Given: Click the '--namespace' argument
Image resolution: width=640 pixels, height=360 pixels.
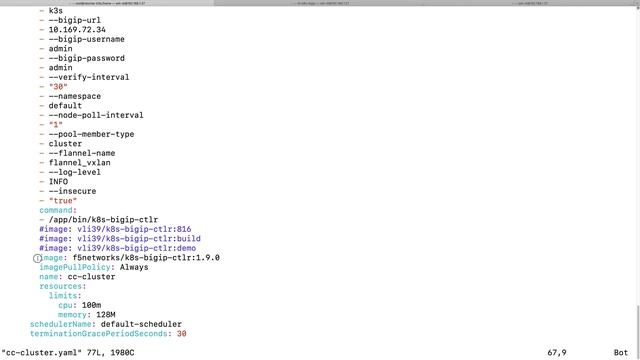Looking at the screenshot, I should click(x=75, y=96).
